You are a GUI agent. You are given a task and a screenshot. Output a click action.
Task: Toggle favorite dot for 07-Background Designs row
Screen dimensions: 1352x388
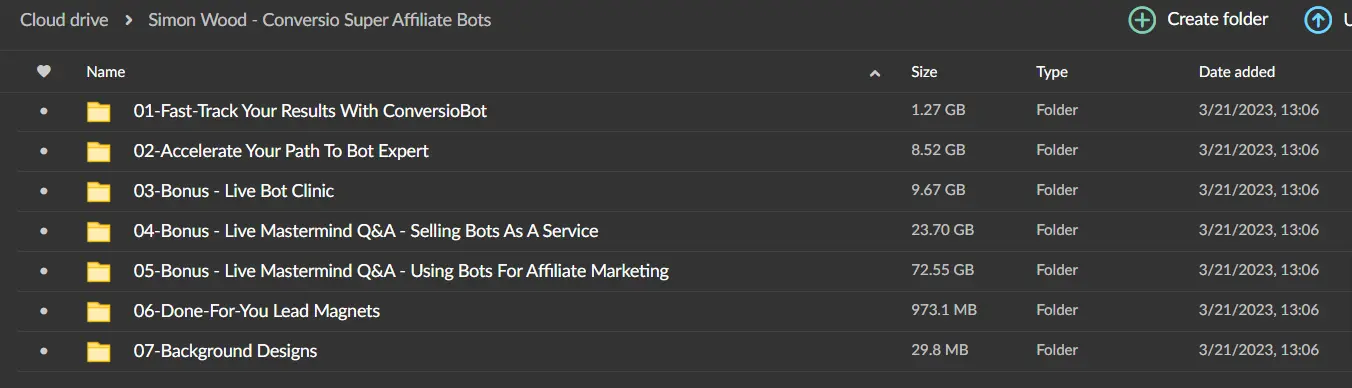click(43, 351)
